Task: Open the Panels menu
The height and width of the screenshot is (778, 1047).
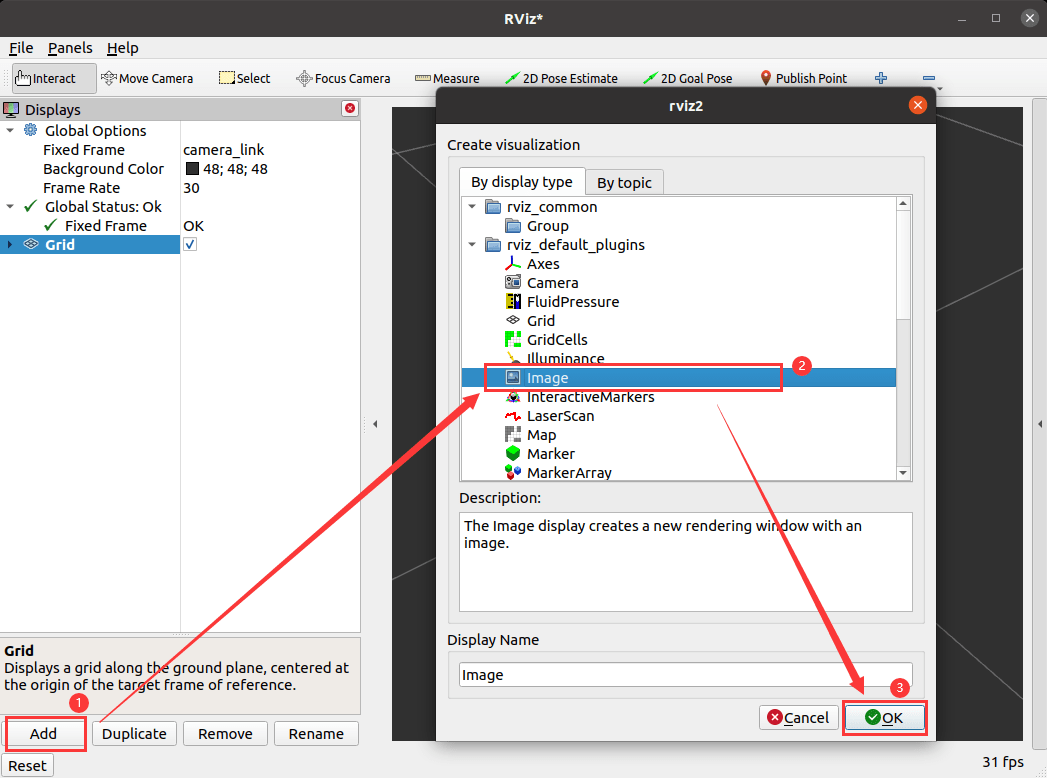Action: click(70, 48)
